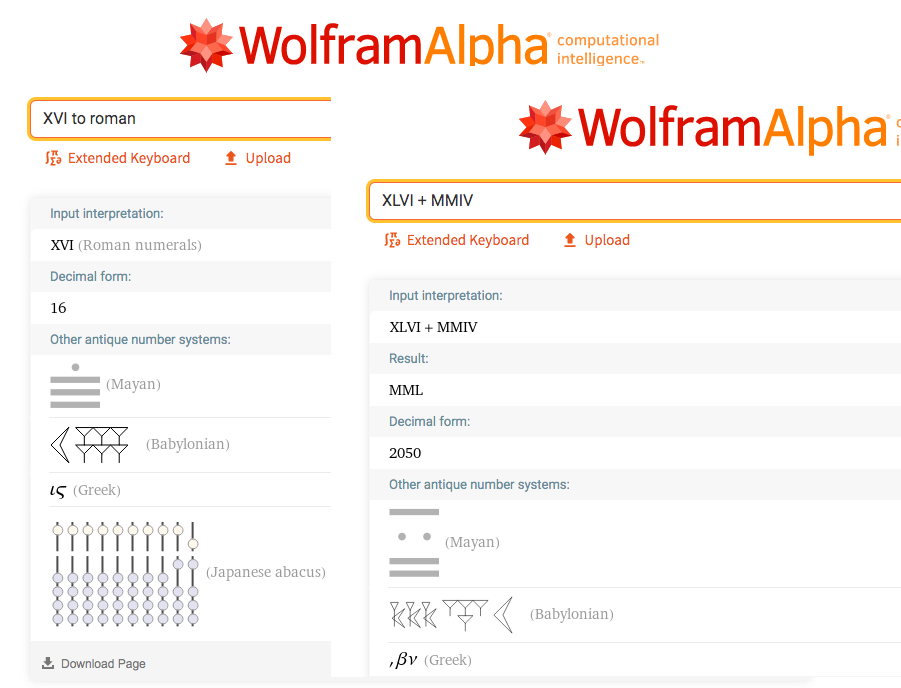Click the Download Page icon
This screenshot has width=901, height=688.
tap(48, 663)
